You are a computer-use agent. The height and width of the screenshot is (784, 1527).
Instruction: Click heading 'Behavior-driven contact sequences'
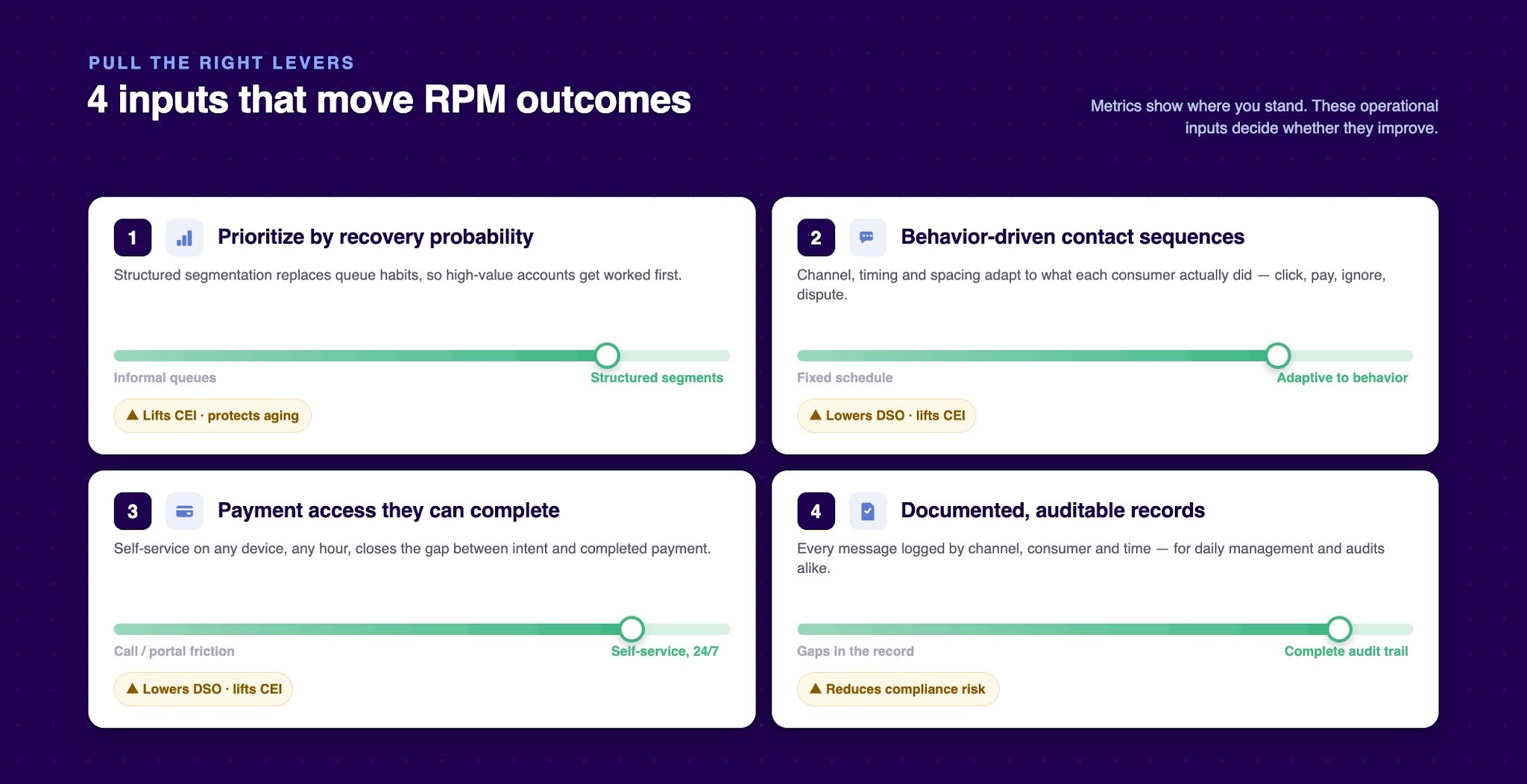[x=1072, y=237]
